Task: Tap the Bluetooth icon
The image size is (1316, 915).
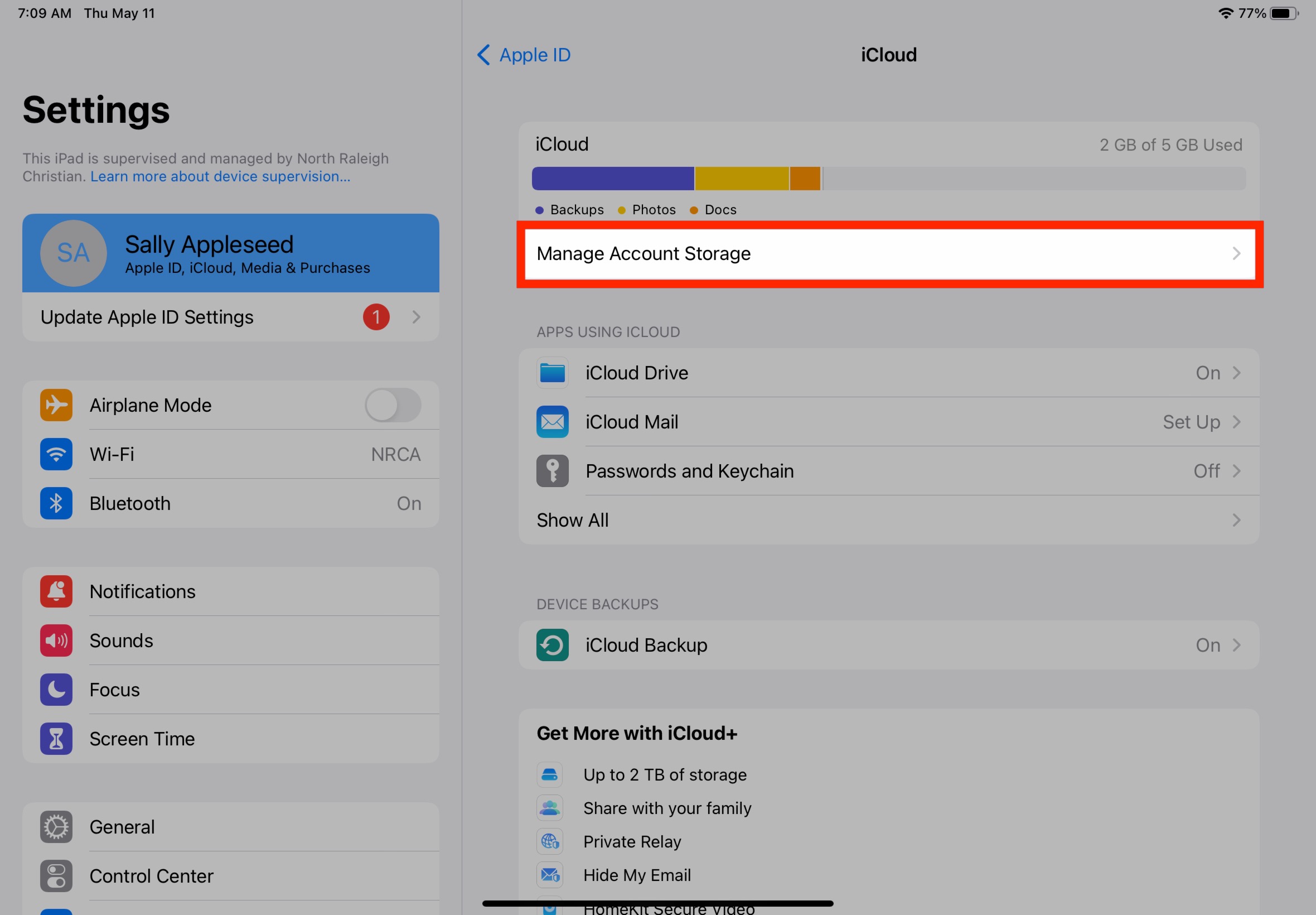Action: [x=56, y=503]
